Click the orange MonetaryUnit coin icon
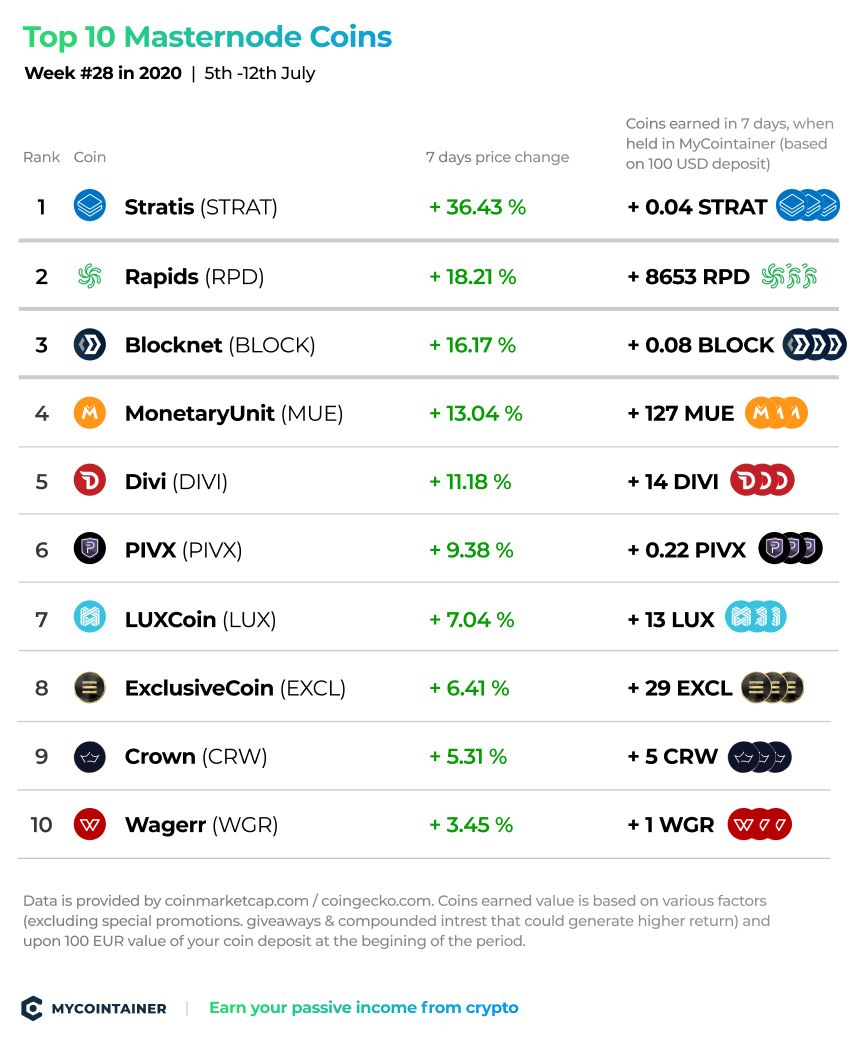 [90, 413]
